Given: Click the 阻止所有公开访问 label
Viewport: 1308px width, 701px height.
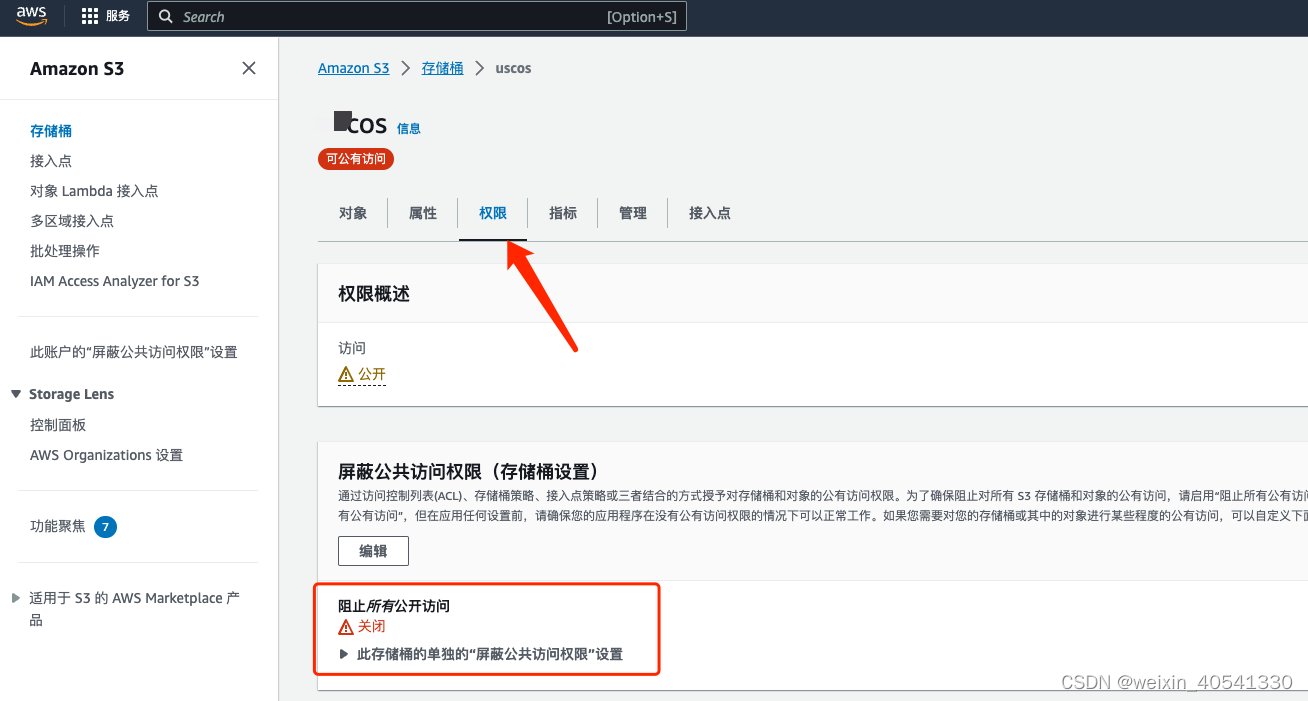Looking at the screenshot, I should click(x=394, y=606).
